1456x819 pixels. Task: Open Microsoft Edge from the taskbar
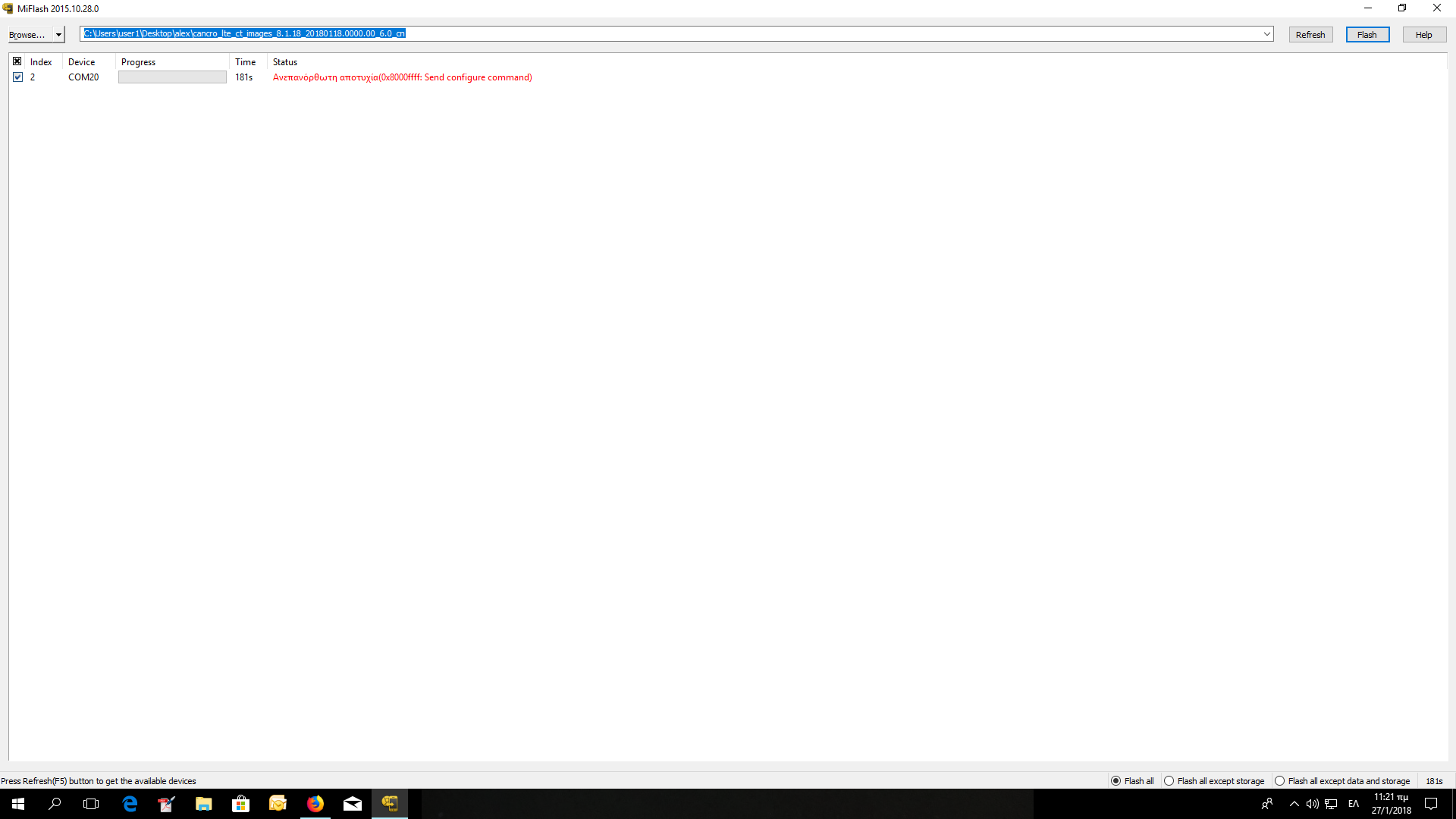point(130,804)
